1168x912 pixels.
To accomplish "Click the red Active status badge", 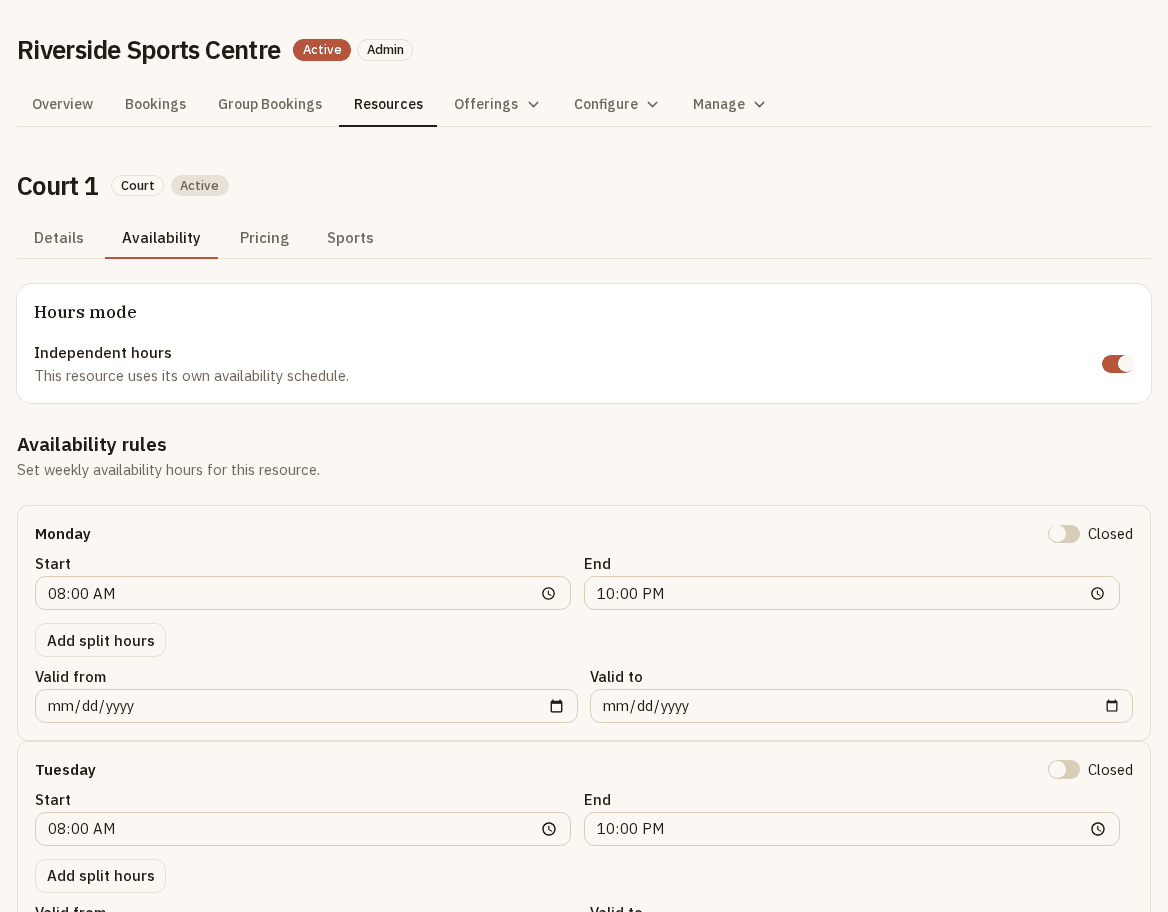I will 322,50.
